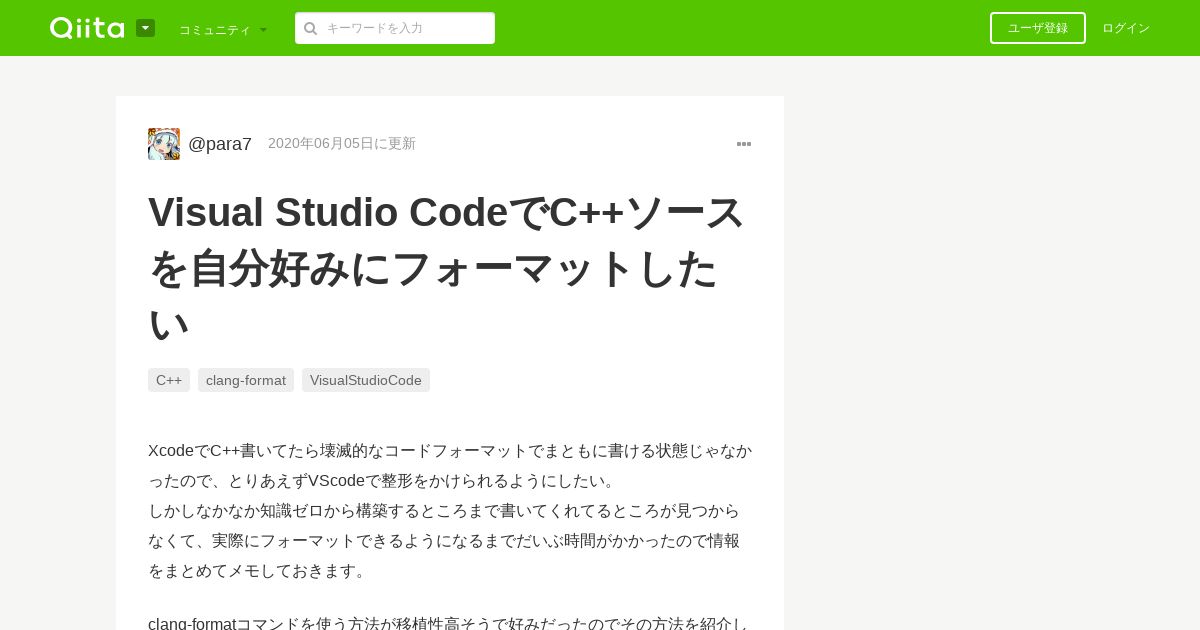Select the VisualStudioCode tag
This screenshot has height=630, width=1200.
(x=366, y=380)
